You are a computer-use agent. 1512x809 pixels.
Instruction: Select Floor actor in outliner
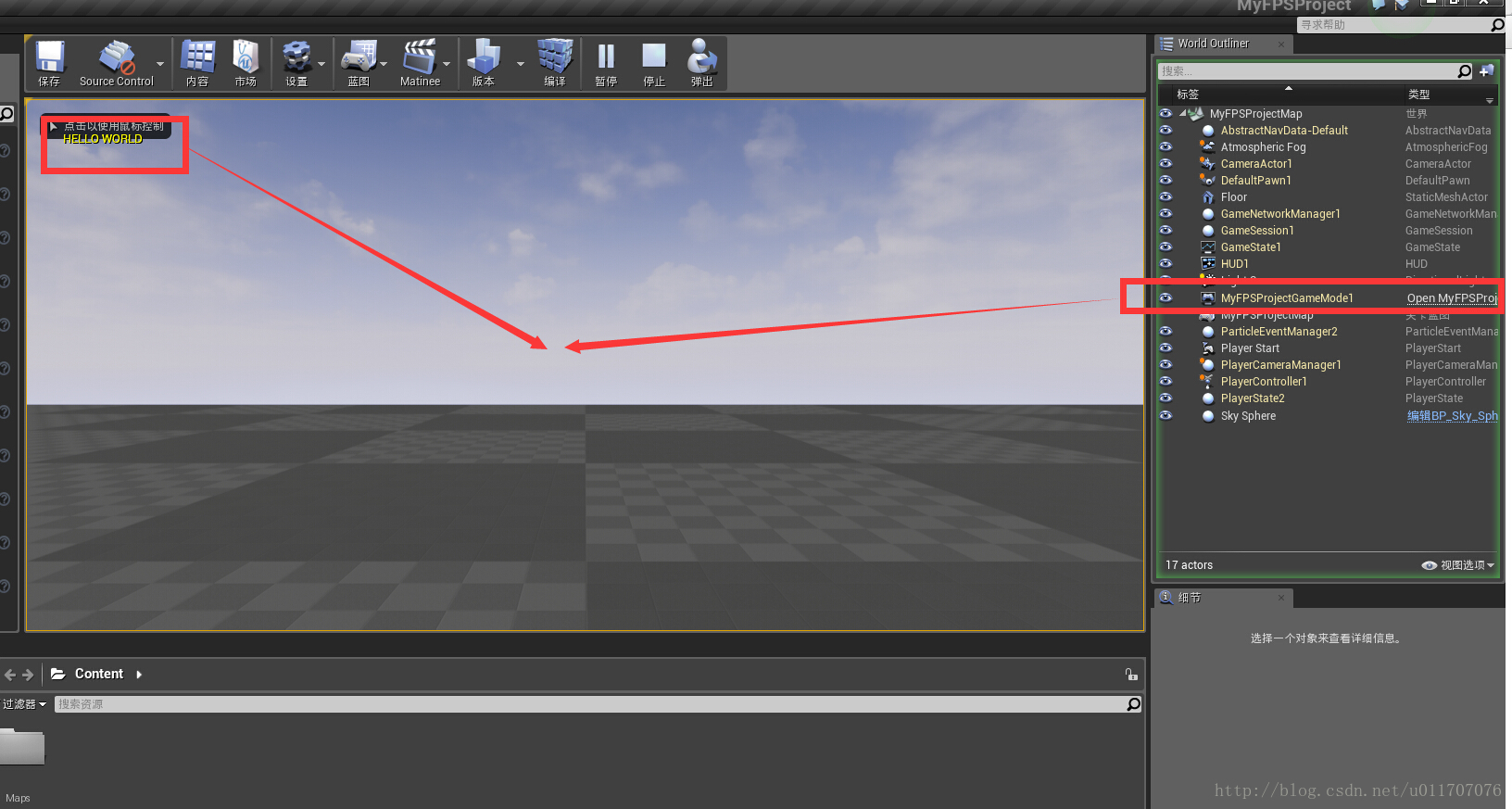1234,197
